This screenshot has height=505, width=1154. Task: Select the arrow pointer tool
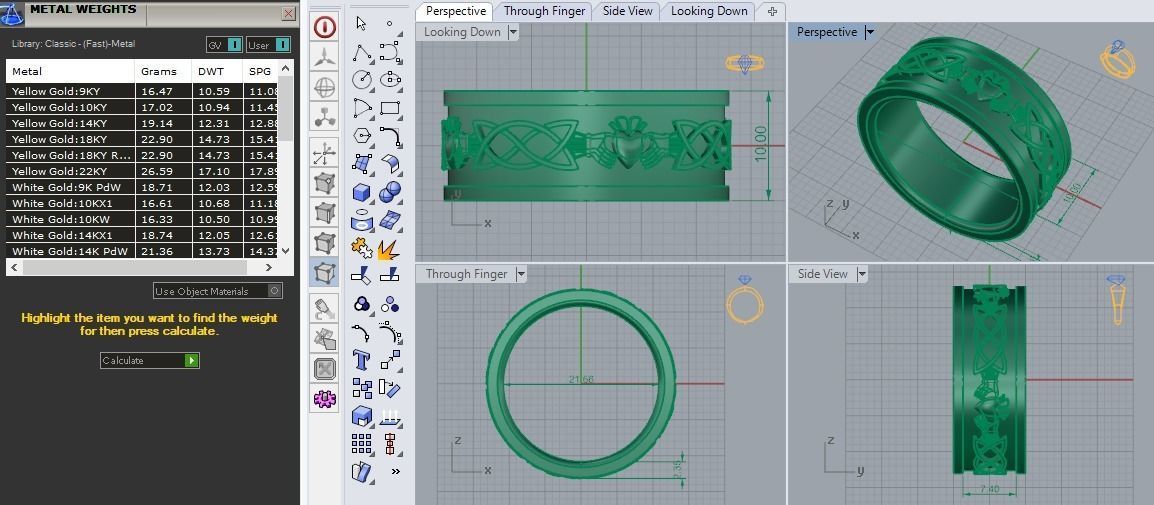coord(361,23)
